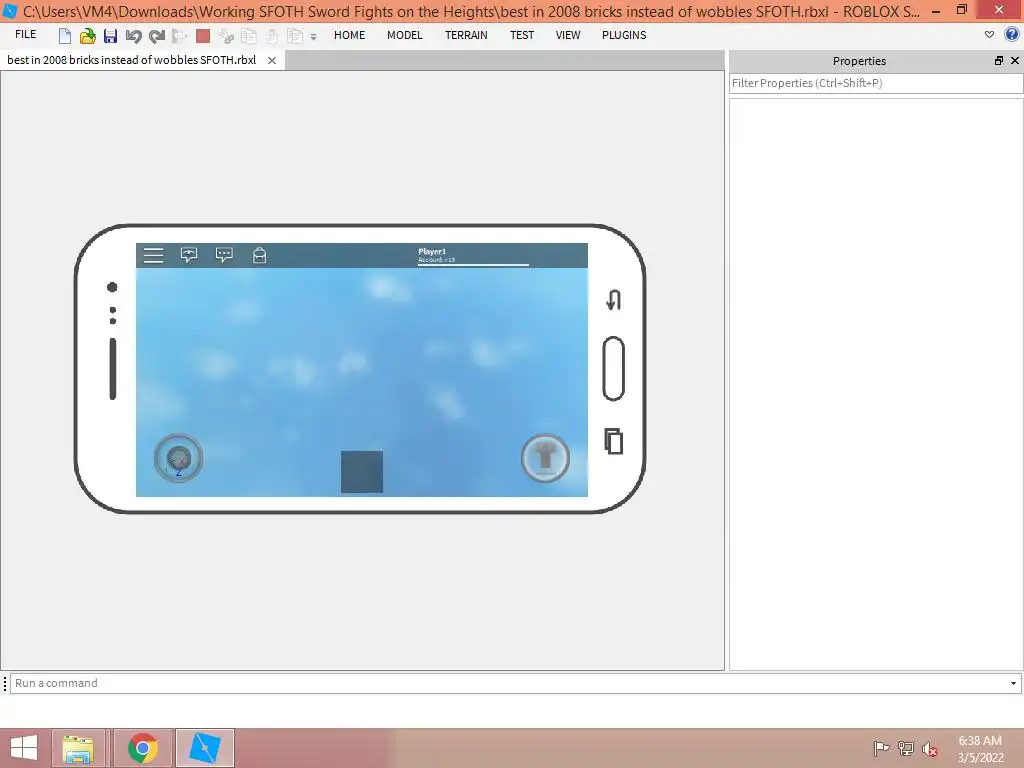
Task: Tap the mobile jump button
Action: 545,458
